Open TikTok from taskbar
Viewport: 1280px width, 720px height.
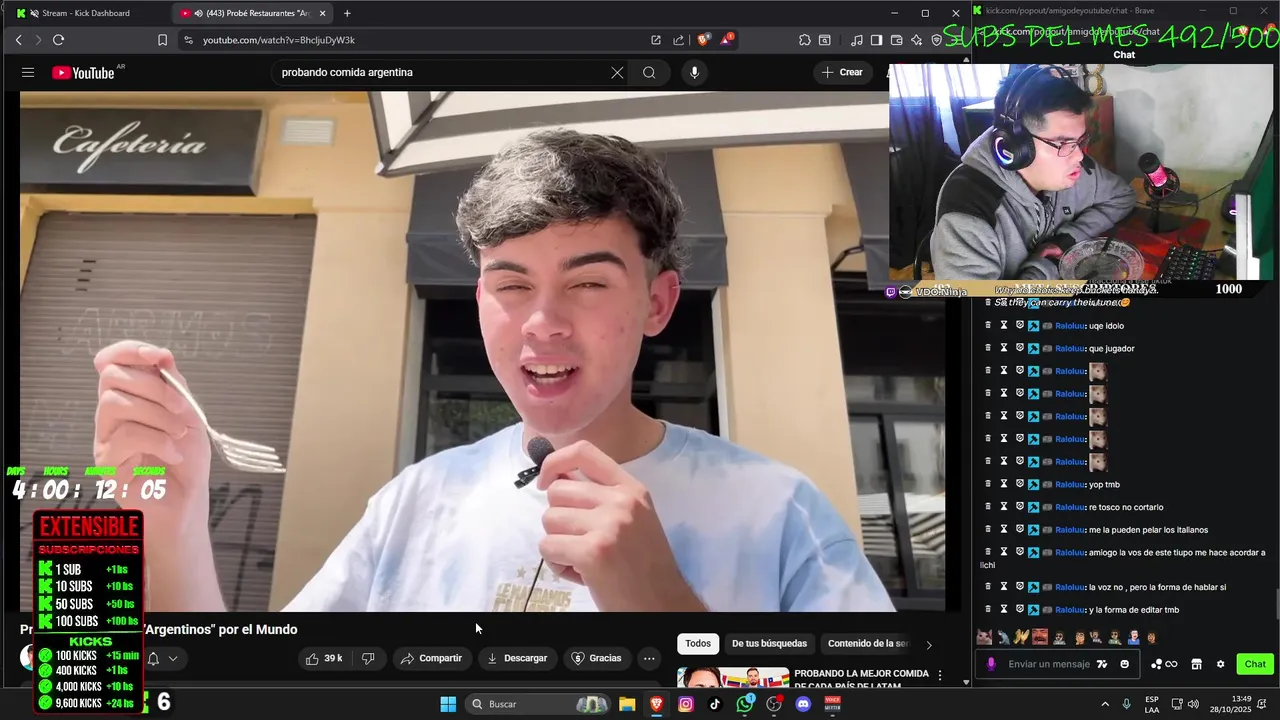coord(715,704)
